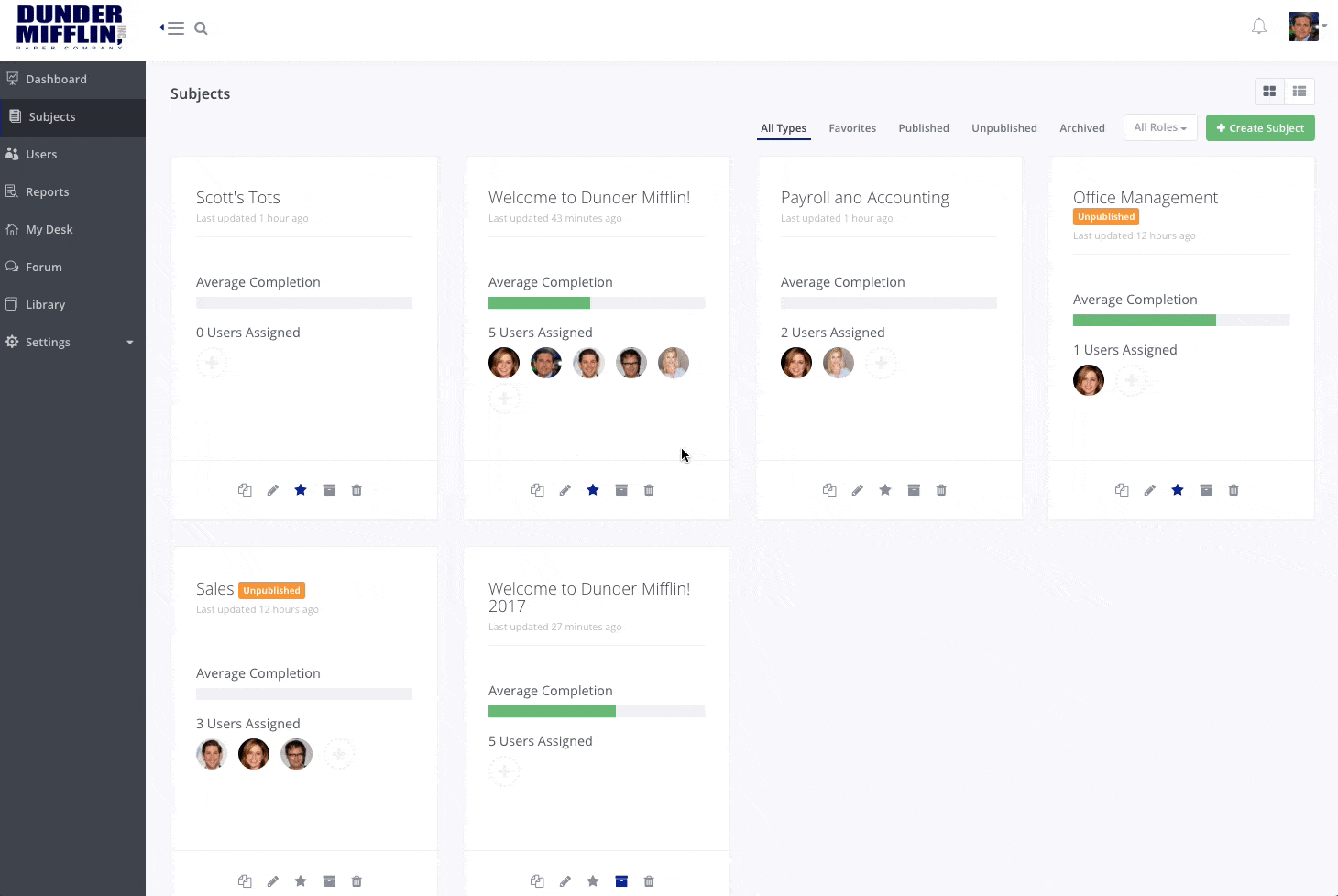Edit Payroll and Accounting subject
The image size is (1338, 896).
[858, 490]
